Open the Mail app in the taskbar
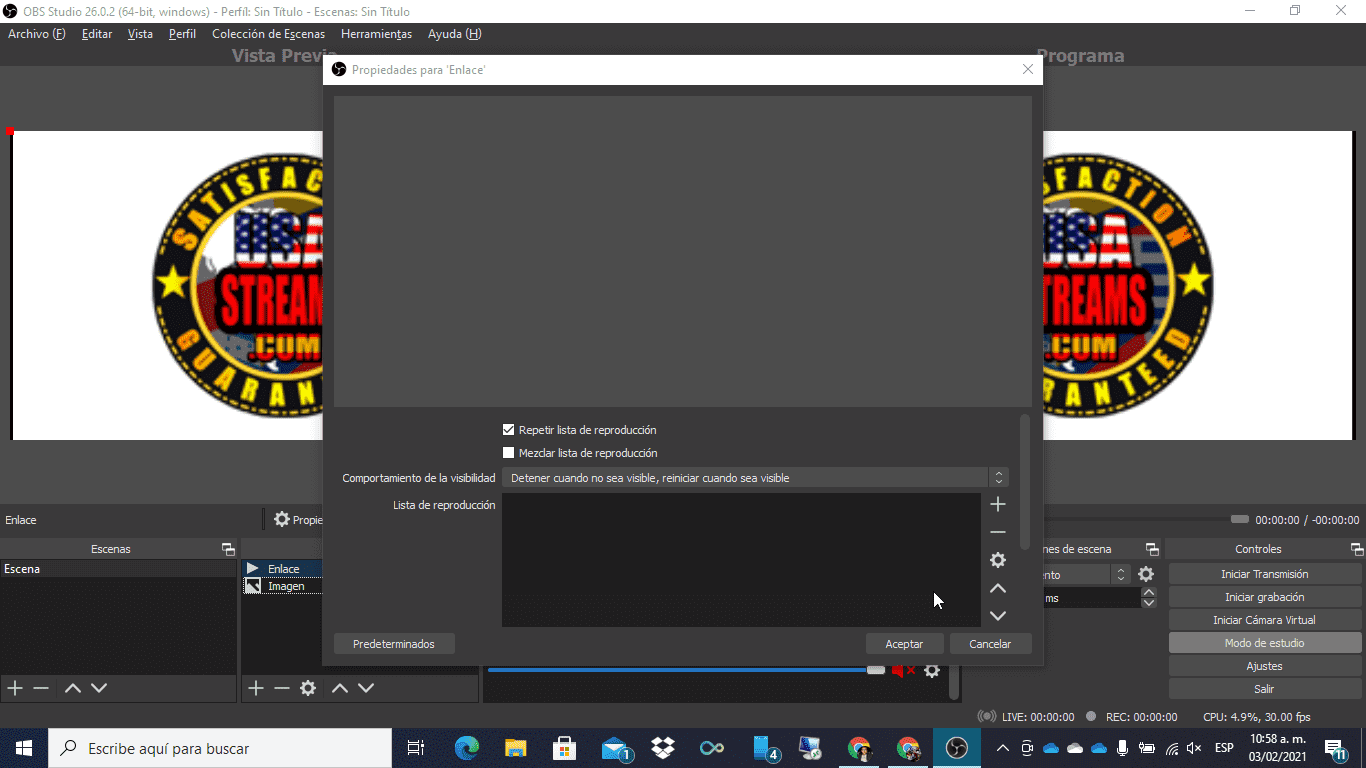The width and height of the screenshot is (1366, 768). pos(616,748)
